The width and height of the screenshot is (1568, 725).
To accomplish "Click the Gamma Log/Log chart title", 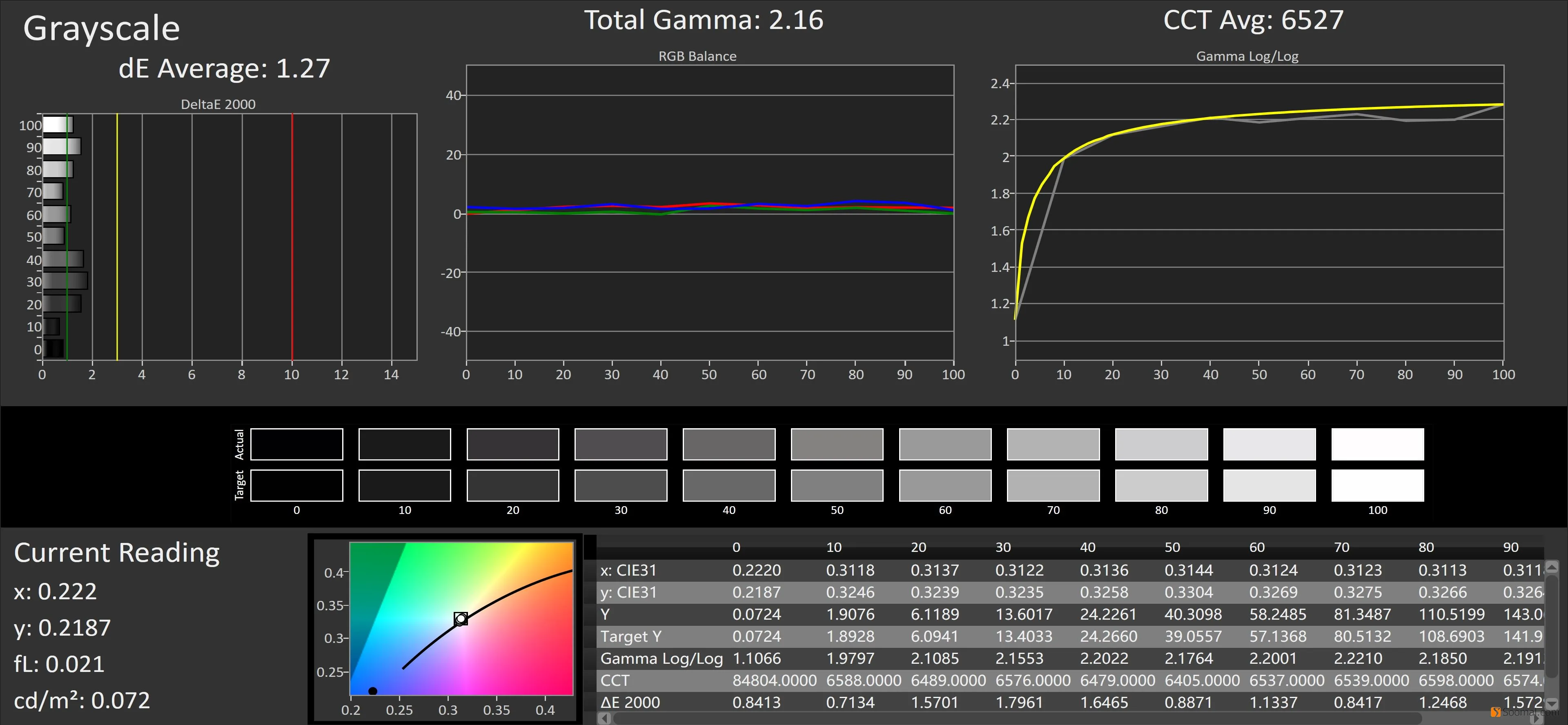I will [1247, 56].
